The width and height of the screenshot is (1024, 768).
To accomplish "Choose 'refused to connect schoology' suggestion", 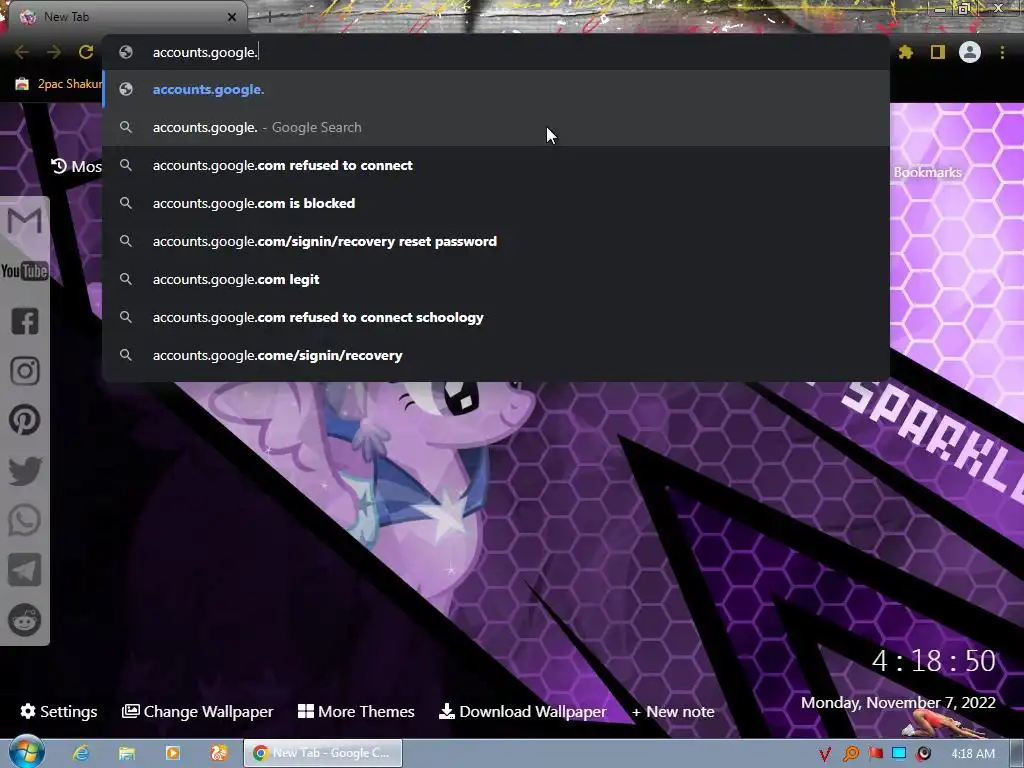I will tap(496, 317).
